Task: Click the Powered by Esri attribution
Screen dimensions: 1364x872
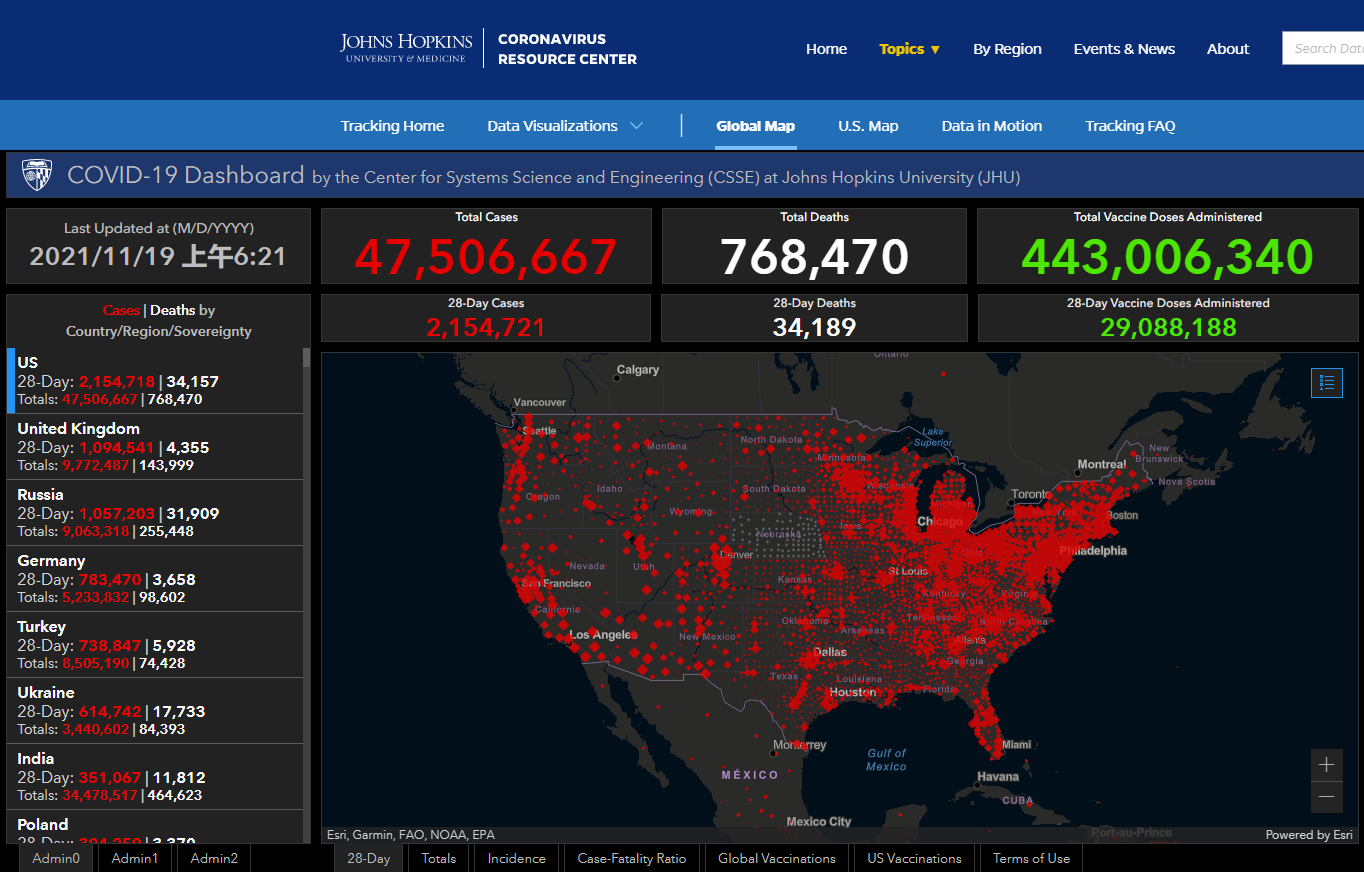Action: click(1308, 835)
